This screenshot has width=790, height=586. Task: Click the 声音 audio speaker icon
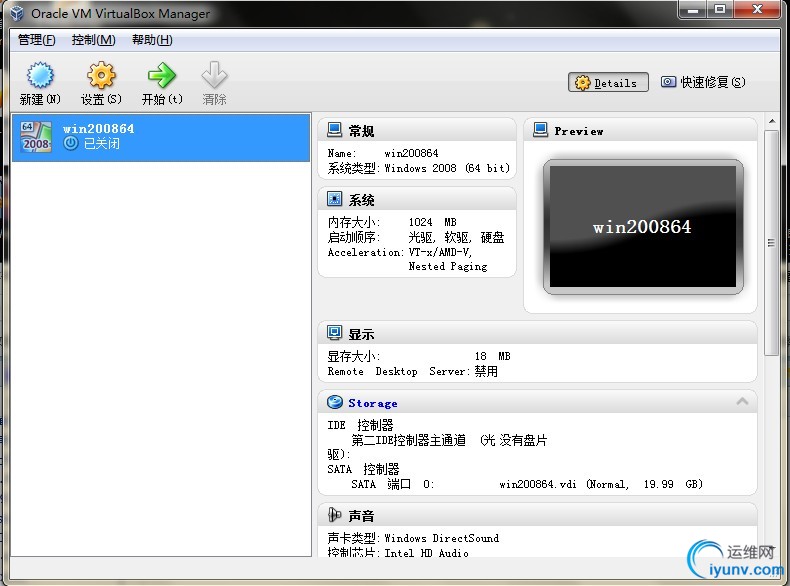(x=334, y=514)
